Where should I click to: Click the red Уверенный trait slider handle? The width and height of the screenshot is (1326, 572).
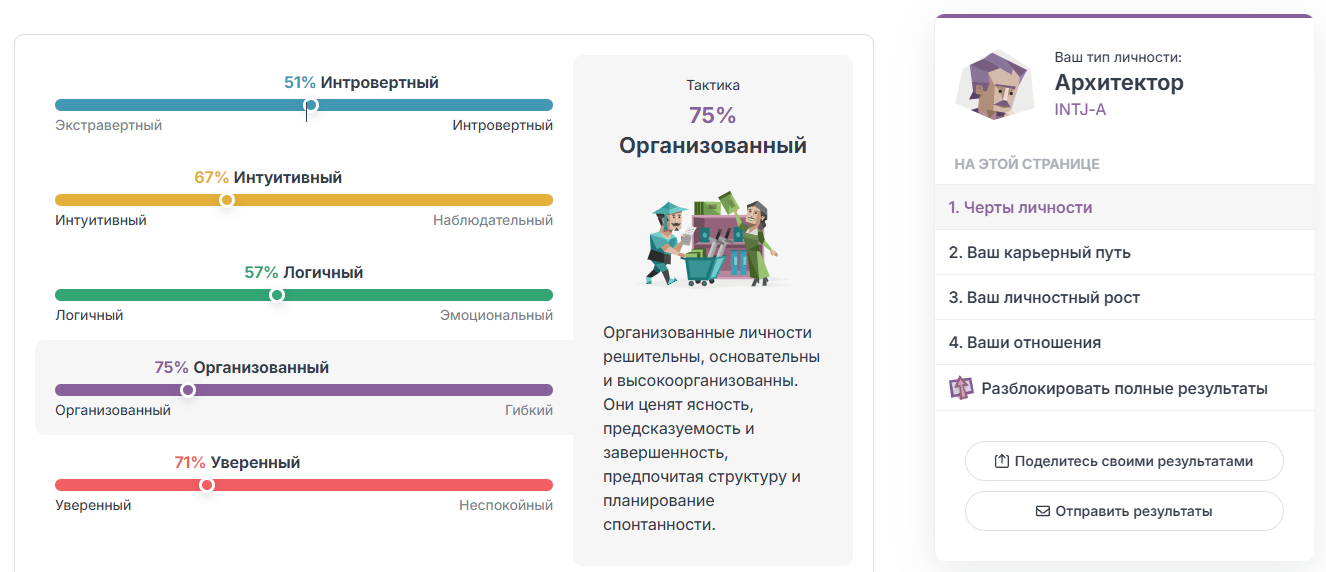[x=207, y=485]
